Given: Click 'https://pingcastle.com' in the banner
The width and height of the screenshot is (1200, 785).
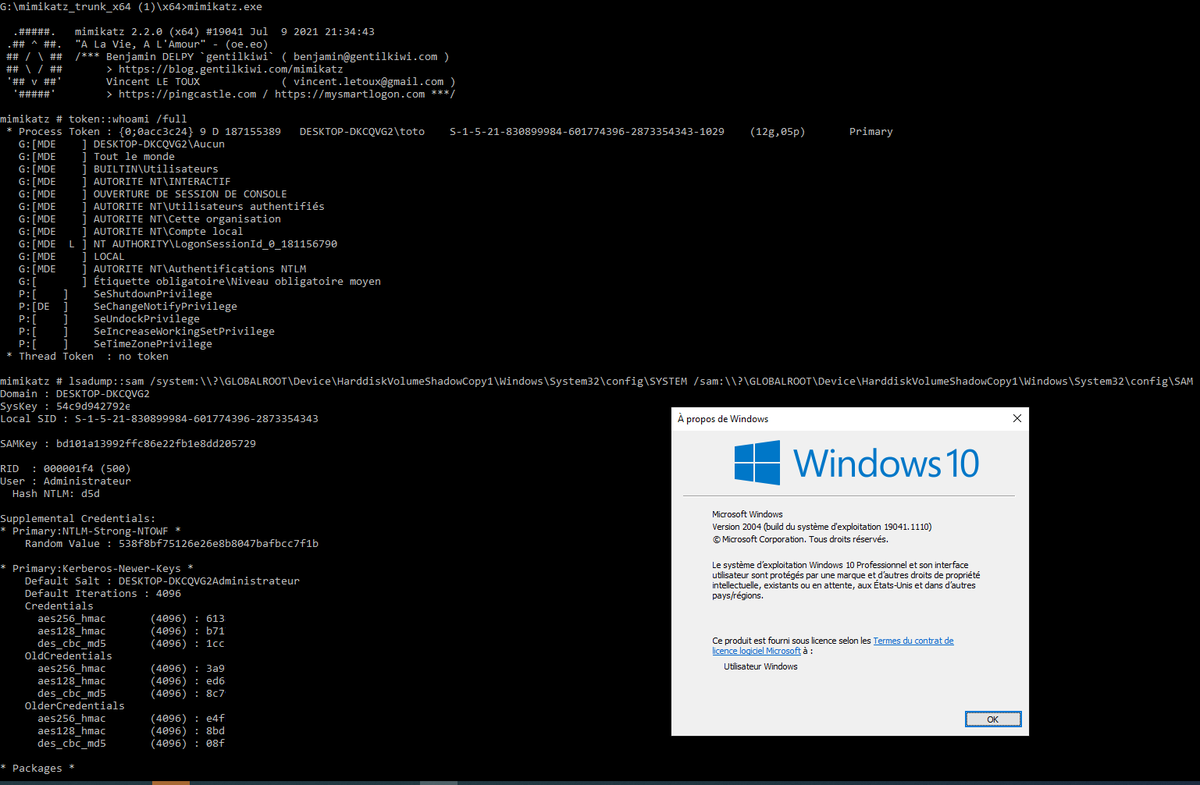Looking at the screenshot, I should [x=188, y=94].
